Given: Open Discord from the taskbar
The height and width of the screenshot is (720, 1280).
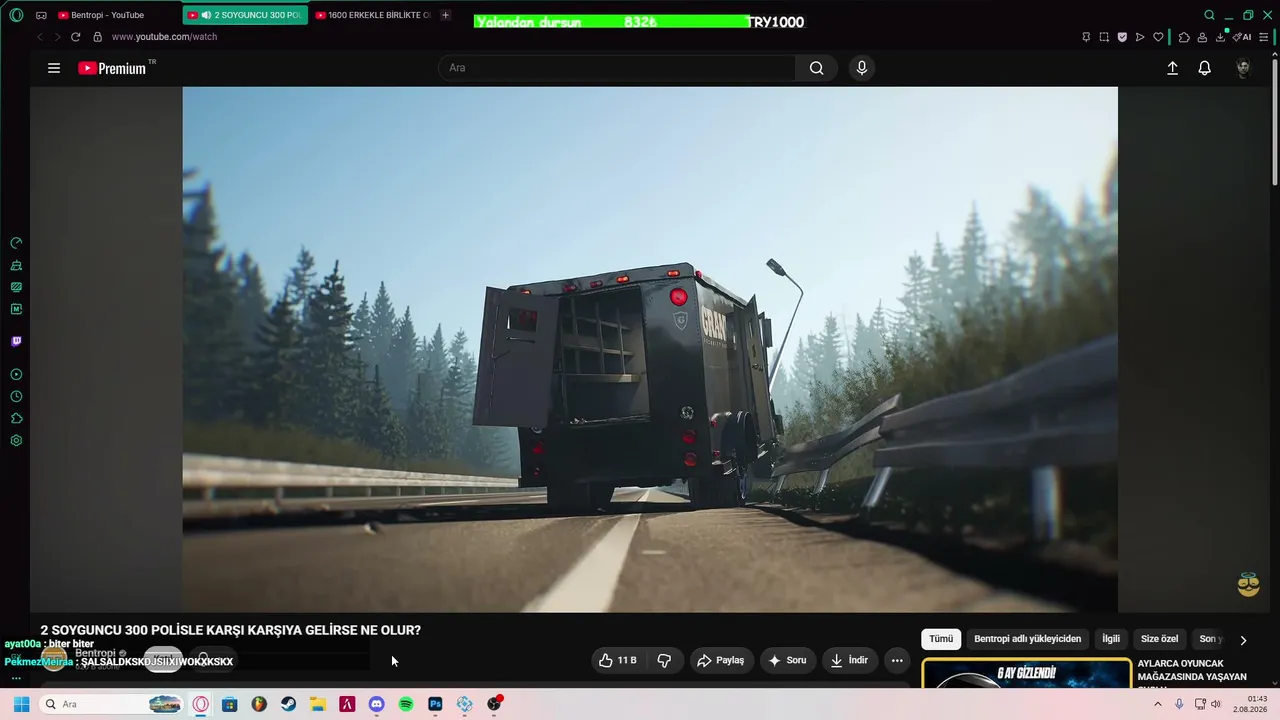Looking at the screenshot, I should (376, 704).
